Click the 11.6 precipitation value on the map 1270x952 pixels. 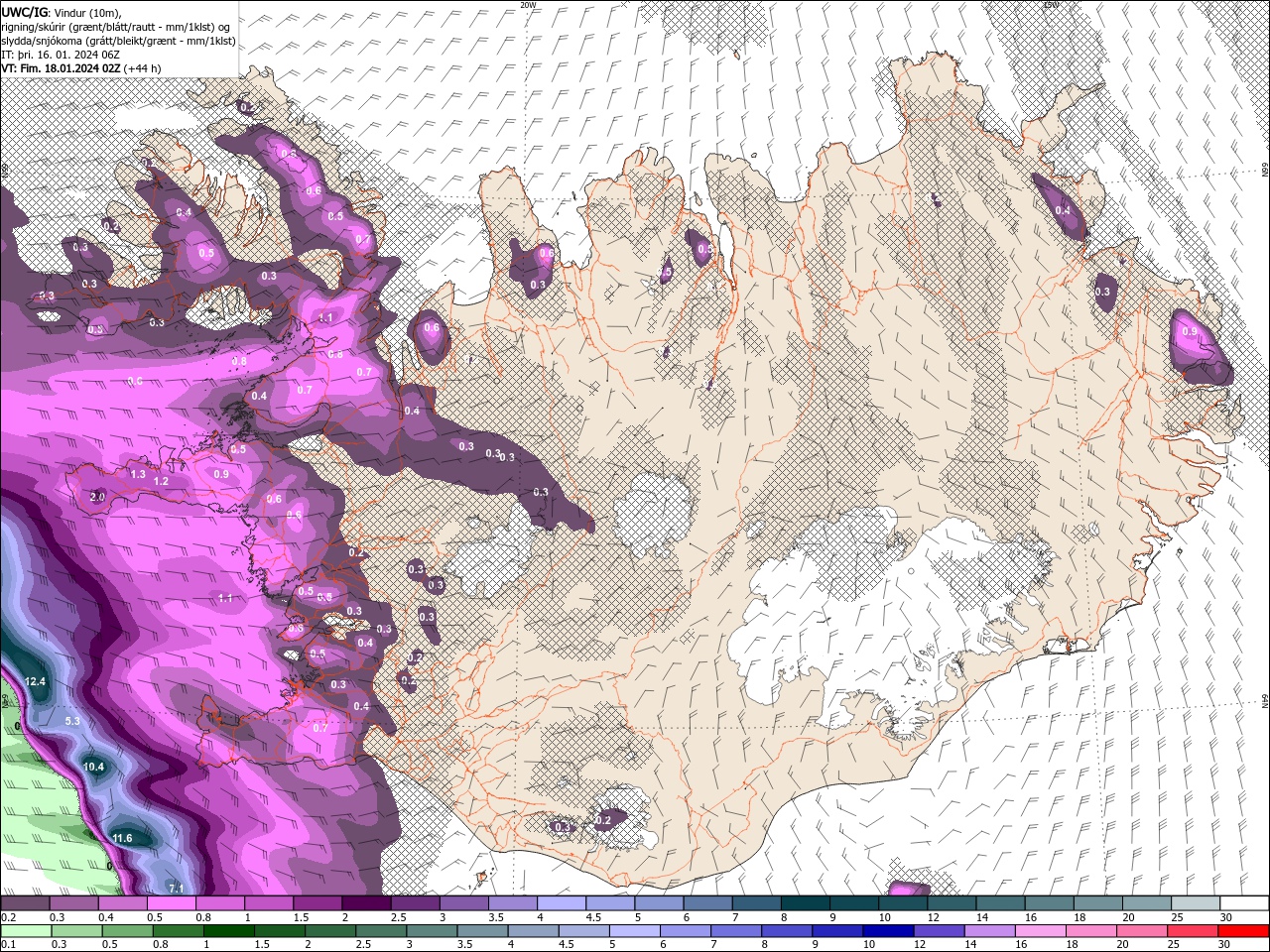[x=121, y=838]
